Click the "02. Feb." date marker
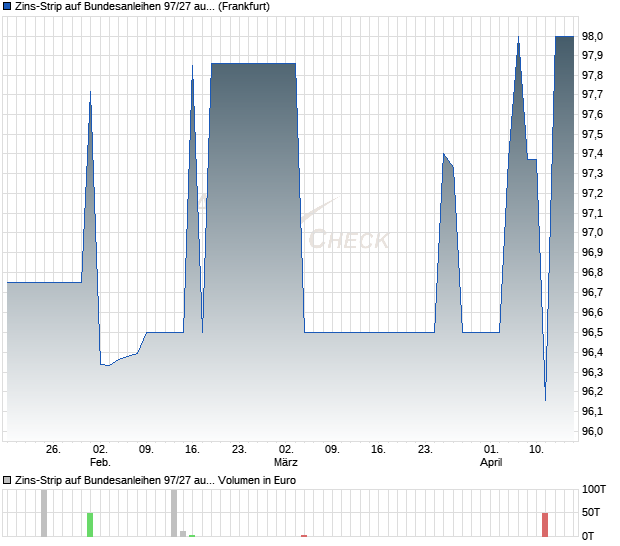The image size is (620, 546). tap(100, 456)
